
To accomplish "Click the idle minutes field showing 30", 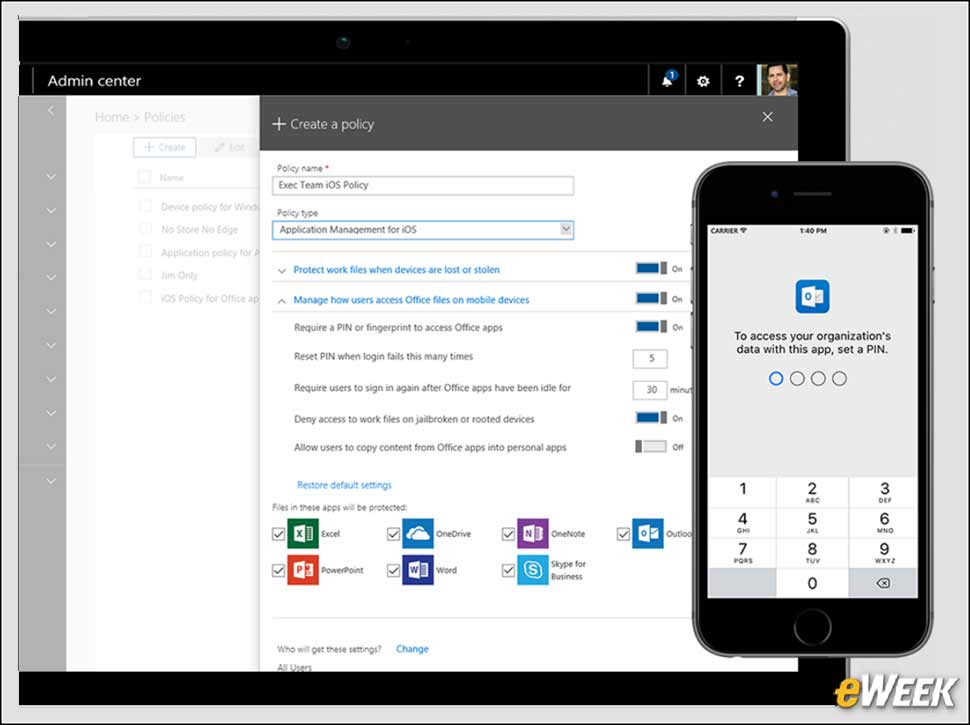I will coord(650,390).
